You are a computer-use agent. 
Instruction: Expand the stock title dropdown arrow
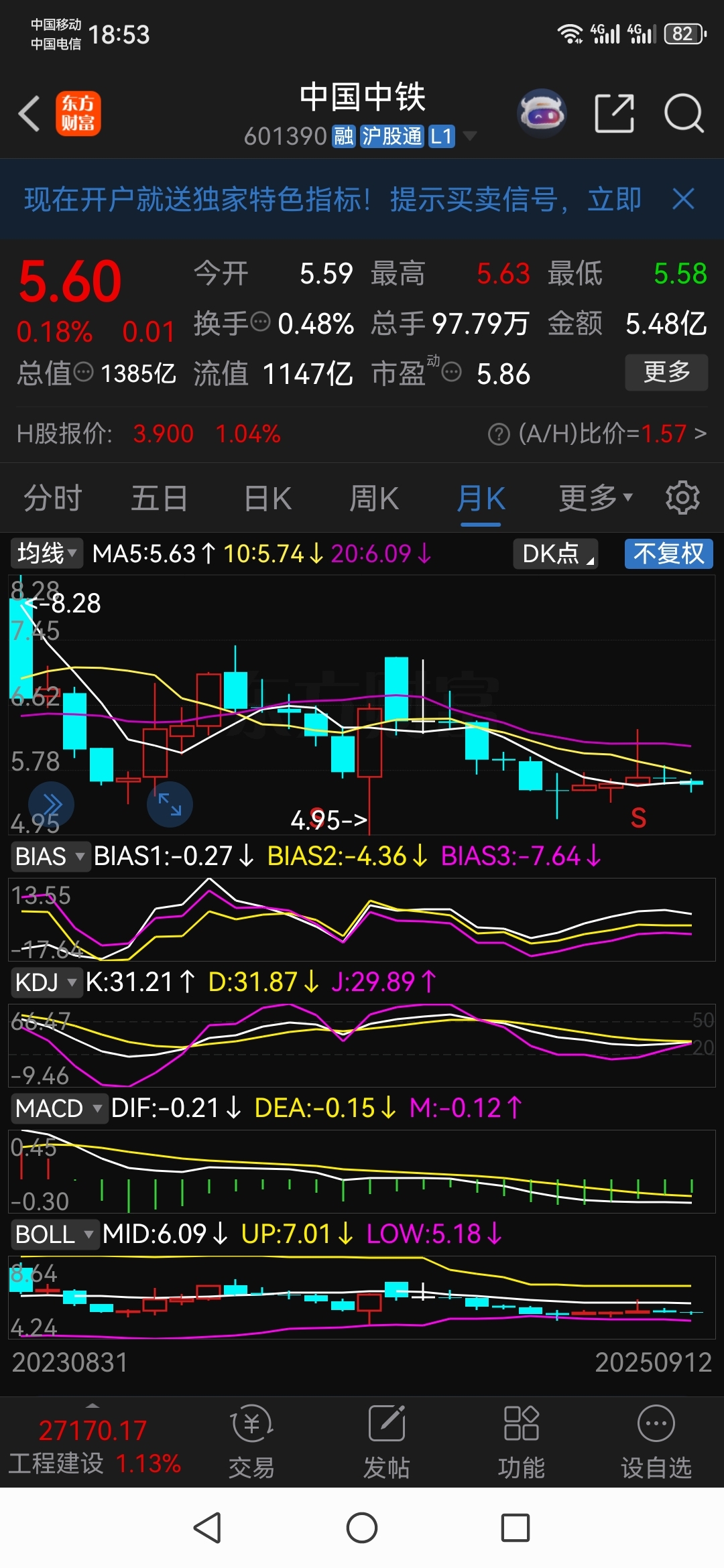(x=471, y=137)
